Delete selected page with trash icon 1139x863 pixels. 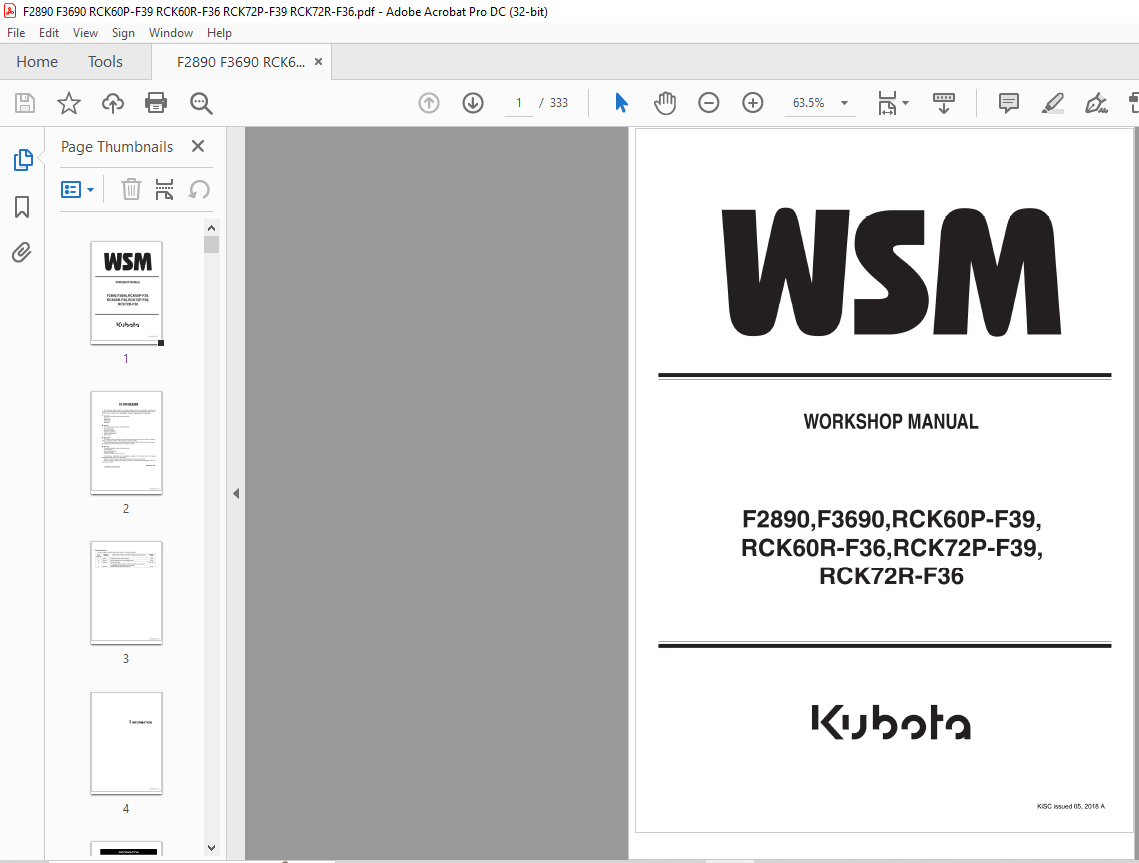pyautogui.click(x=131, y=190)
